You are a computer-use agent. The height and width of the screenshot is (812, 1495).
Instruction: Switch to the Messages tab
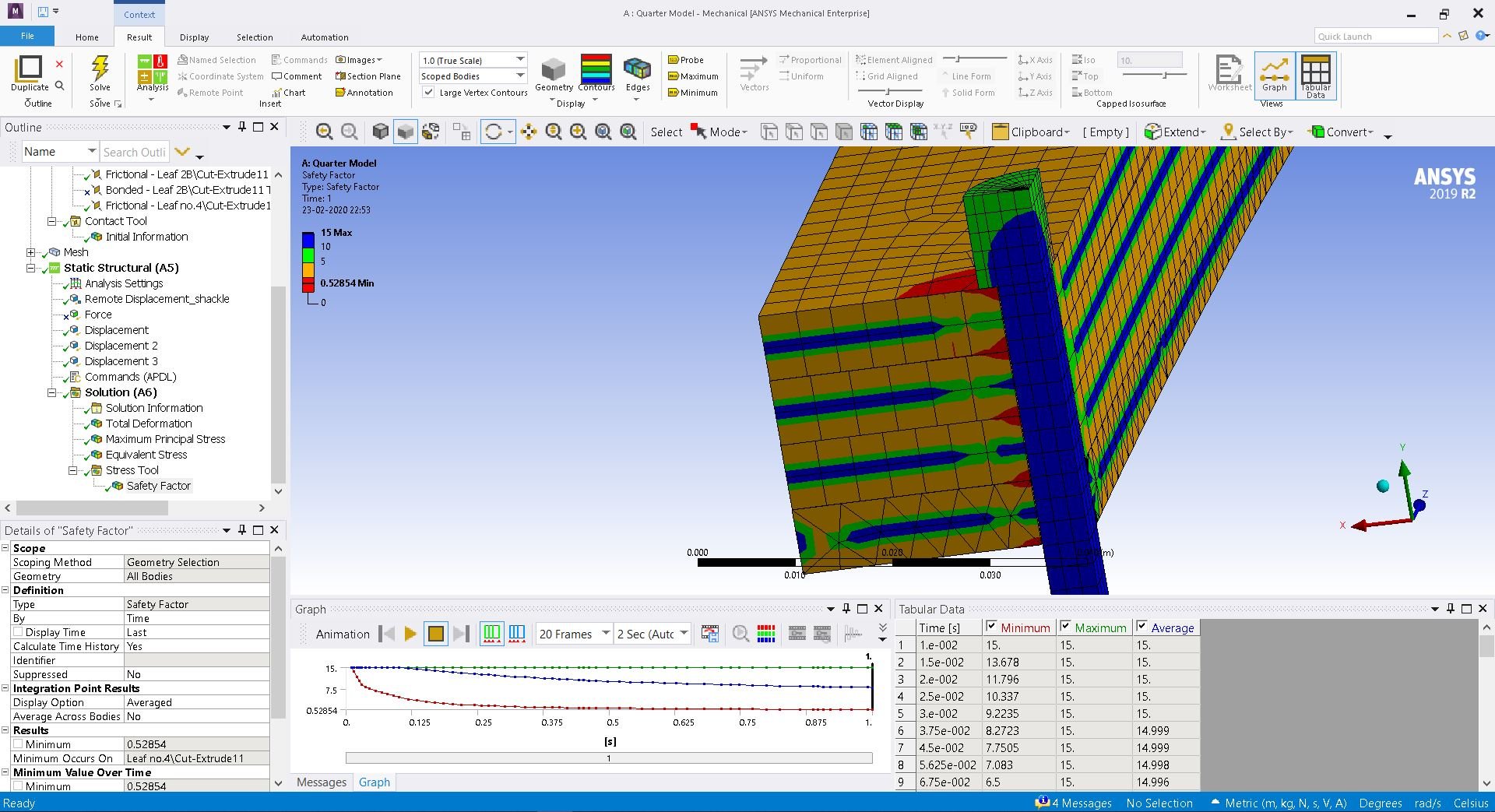[322, 782]
